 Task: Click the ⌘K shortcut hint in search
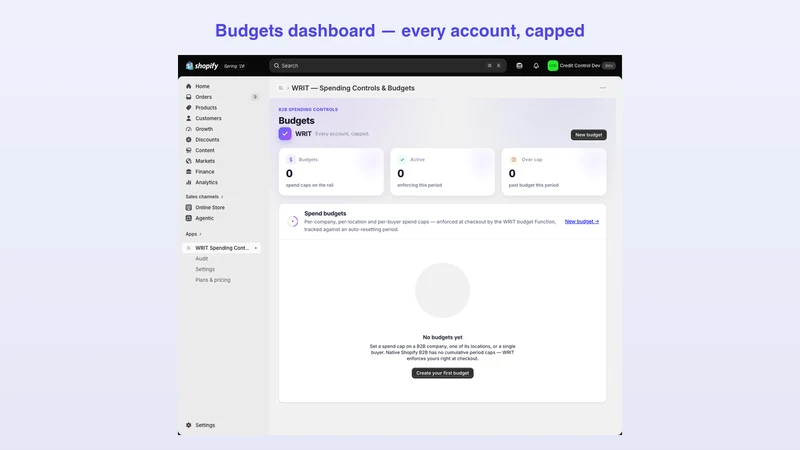pos(494,66)
